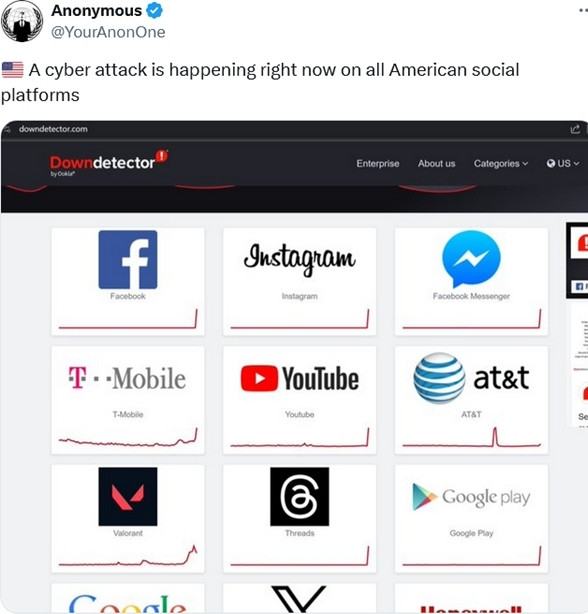Open the Valorant outage card
588x614 pixels.
[128, 518]
